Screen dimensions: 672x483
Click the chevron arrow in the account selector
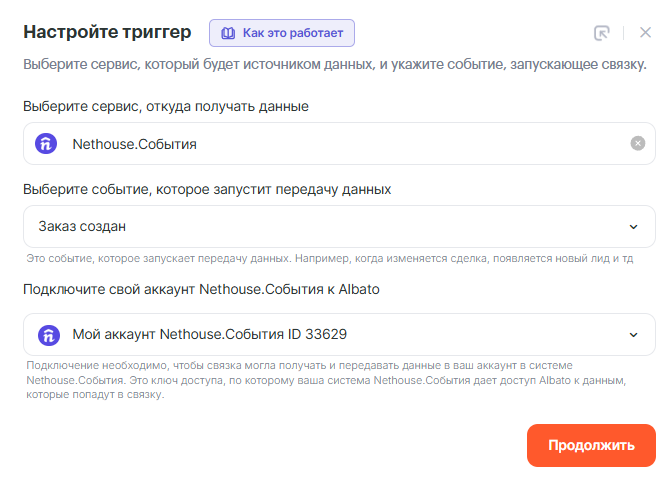(x=632, y=334)
